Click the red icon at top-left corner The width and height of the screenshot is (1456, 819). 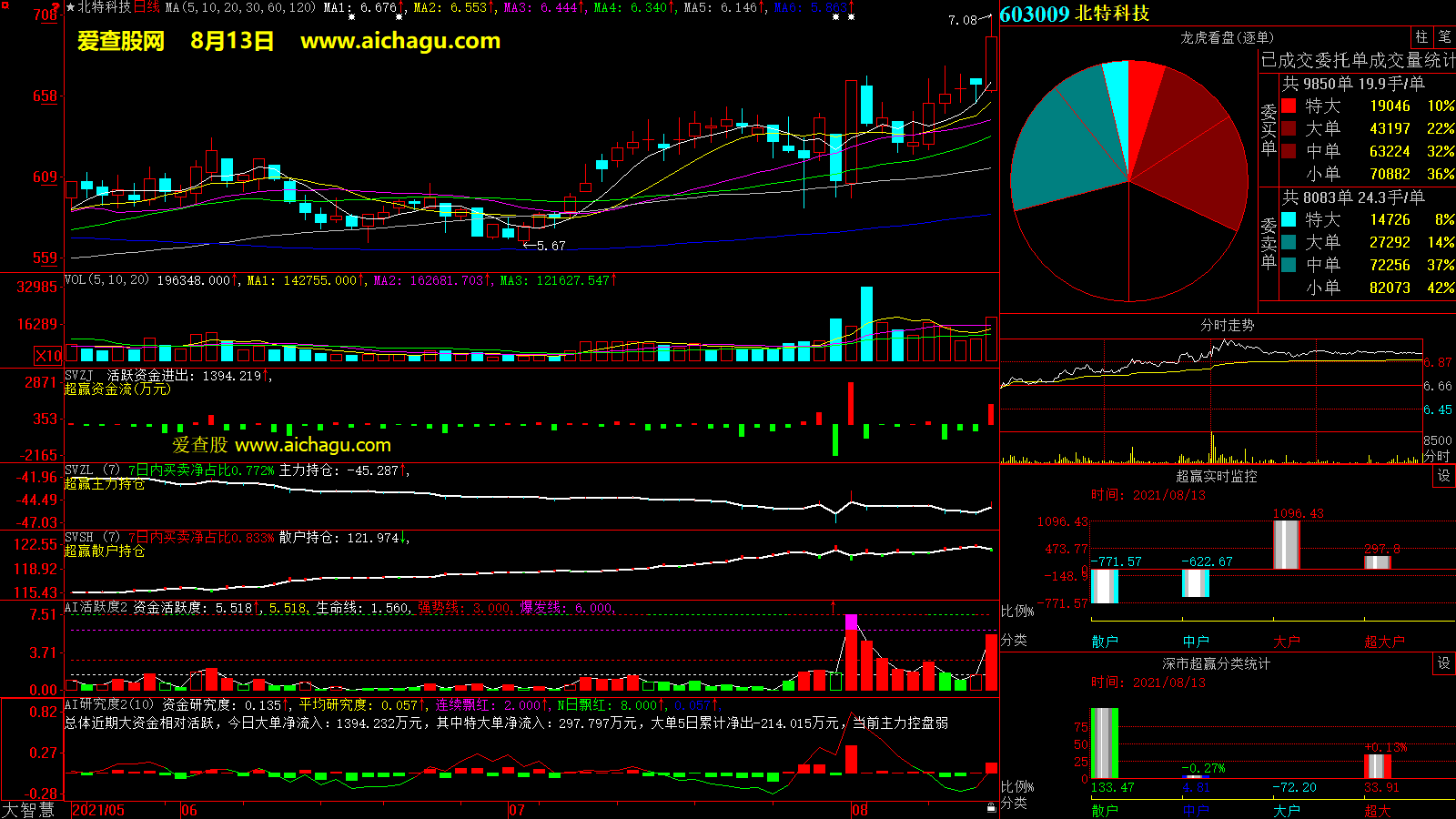click(5, 5)
